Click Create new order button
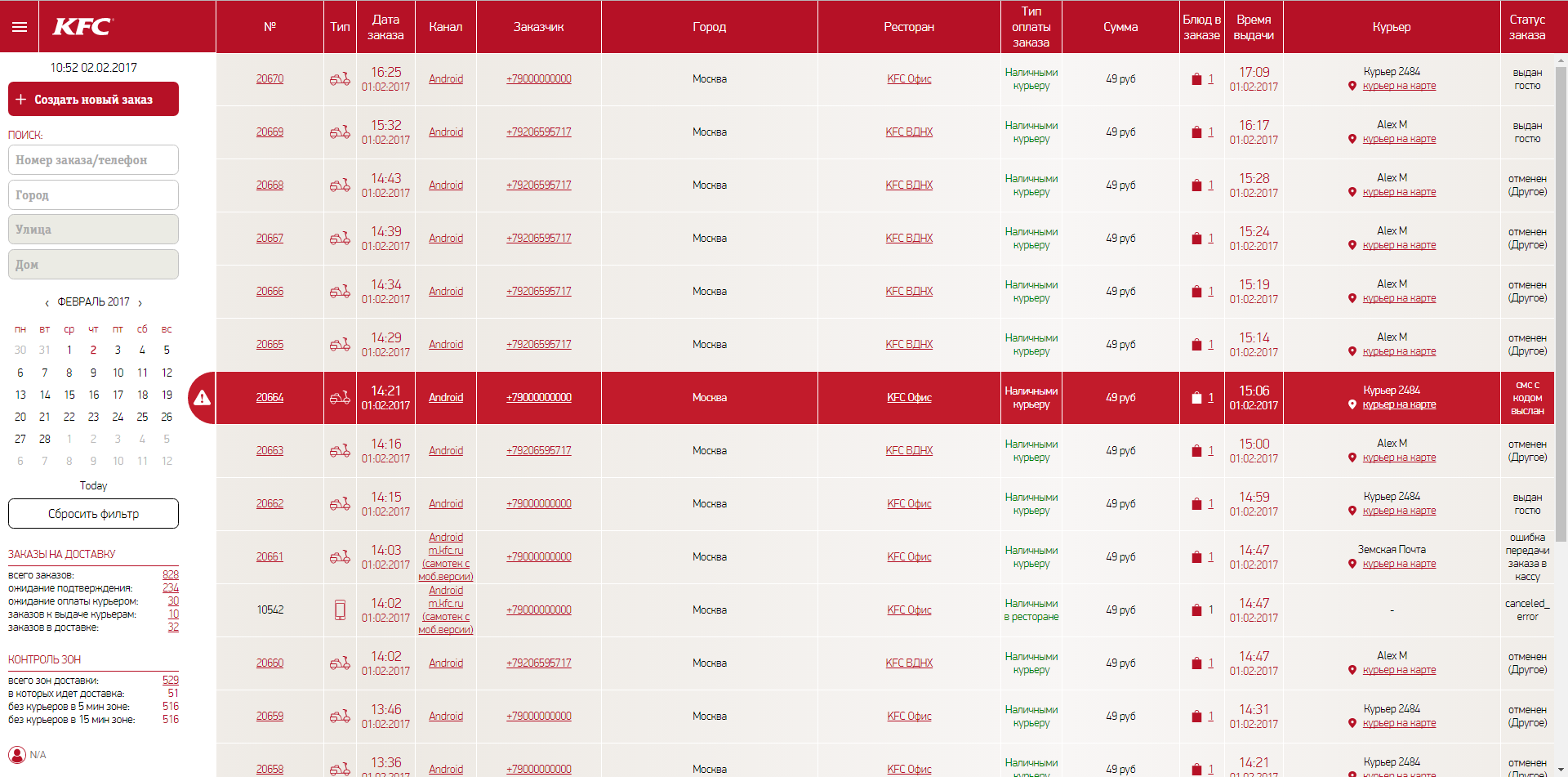 93,99
